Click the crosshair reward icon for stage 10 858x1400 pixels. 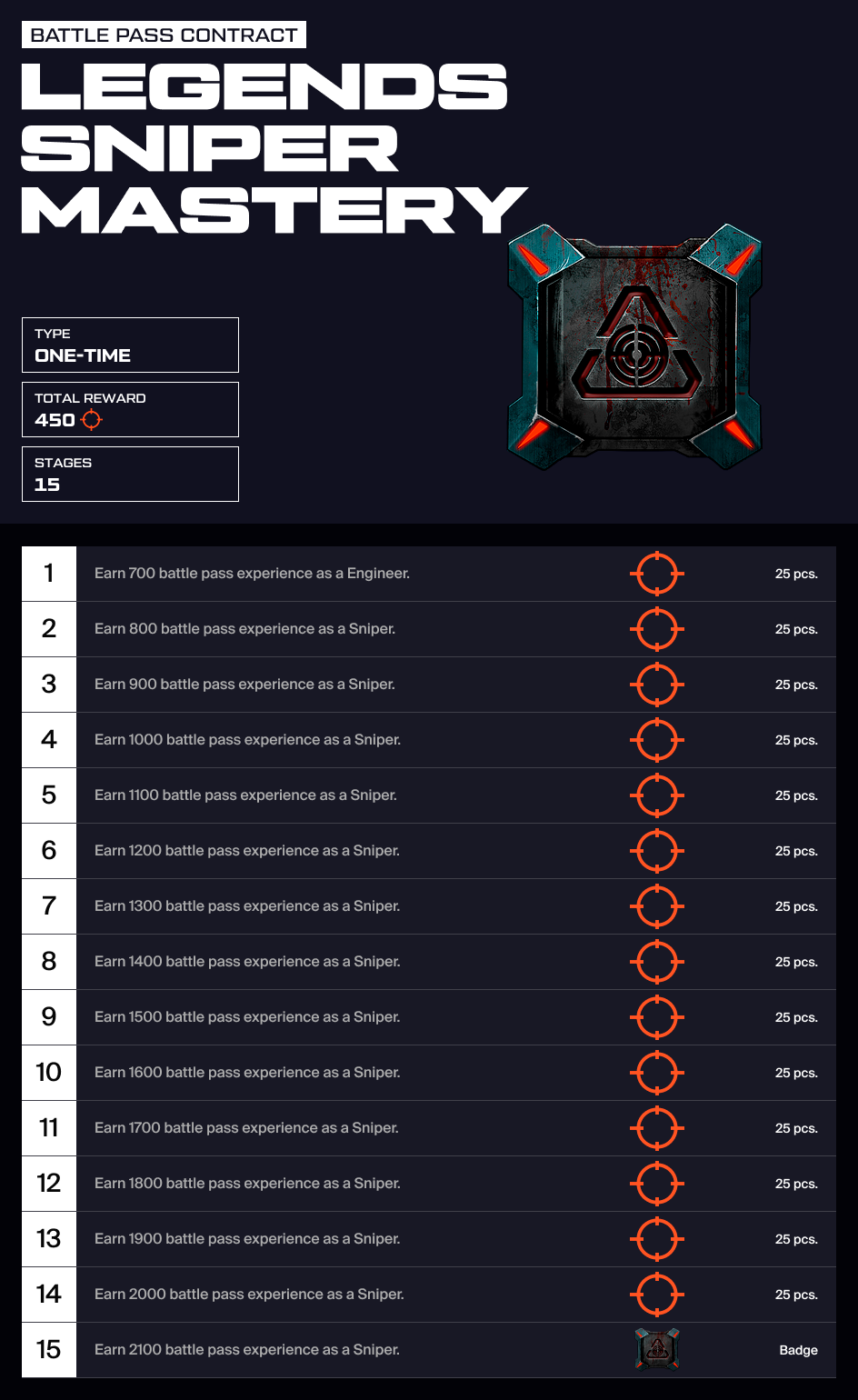(x=657, y=1073)
